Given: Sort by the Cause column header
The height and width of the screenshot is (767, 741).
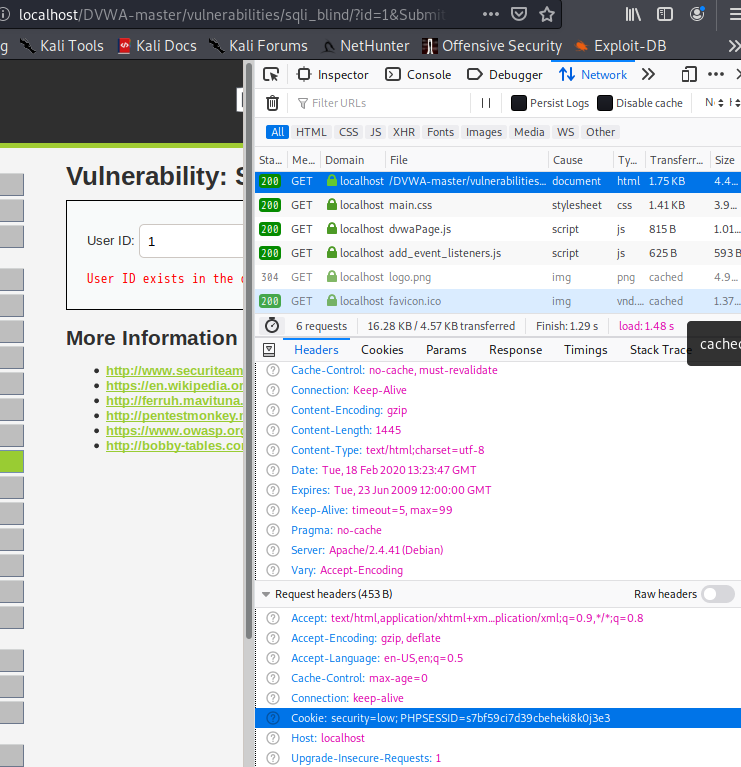Looking at the screenshot, I should point(581,160).
